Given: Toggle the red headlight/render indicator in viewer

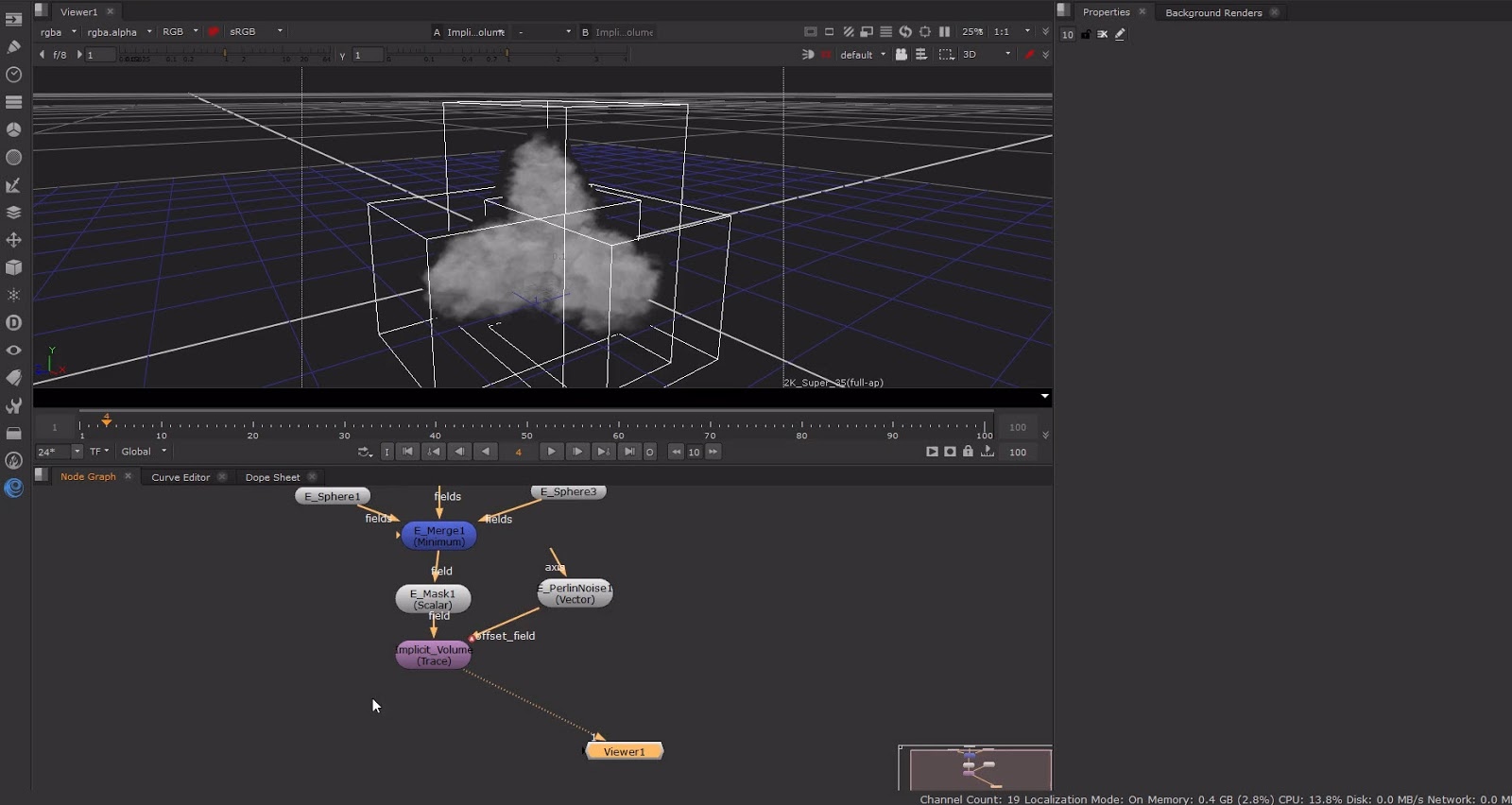Looking at the screenshot, I should point(826,55).
